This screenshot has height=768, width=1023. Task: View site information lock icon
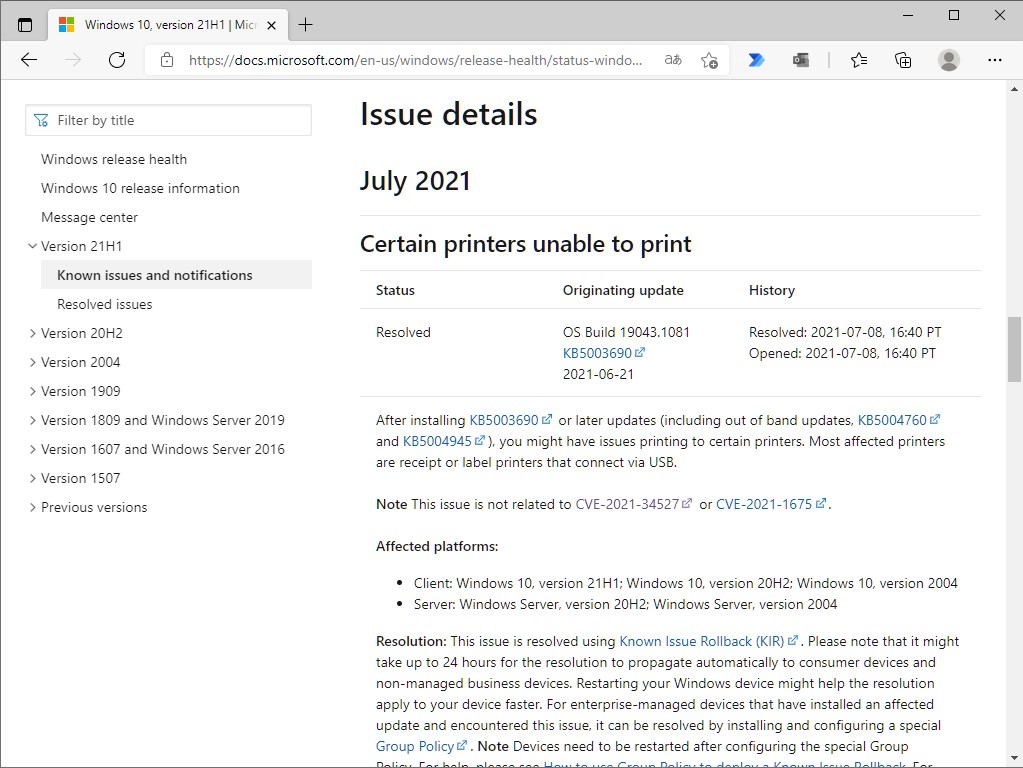[x=167, y=60]
